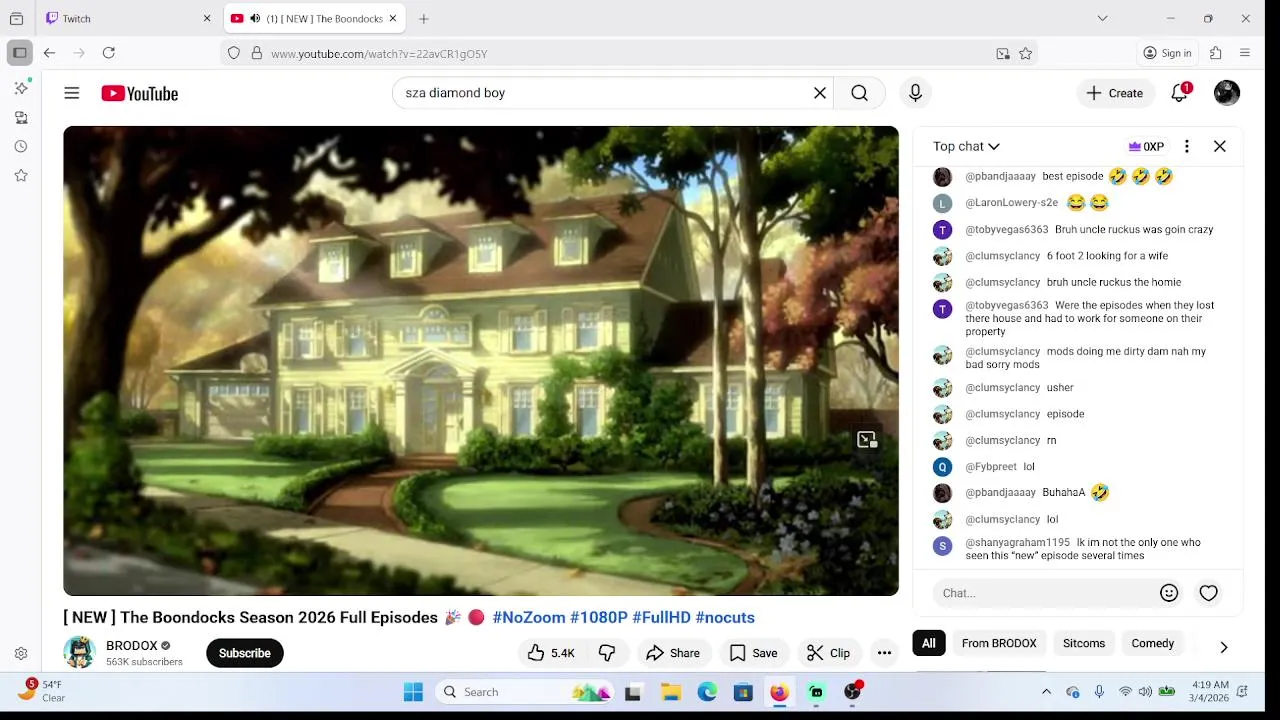Close the Twitch tab
The image size is (1280, 720).
[207, 18]
